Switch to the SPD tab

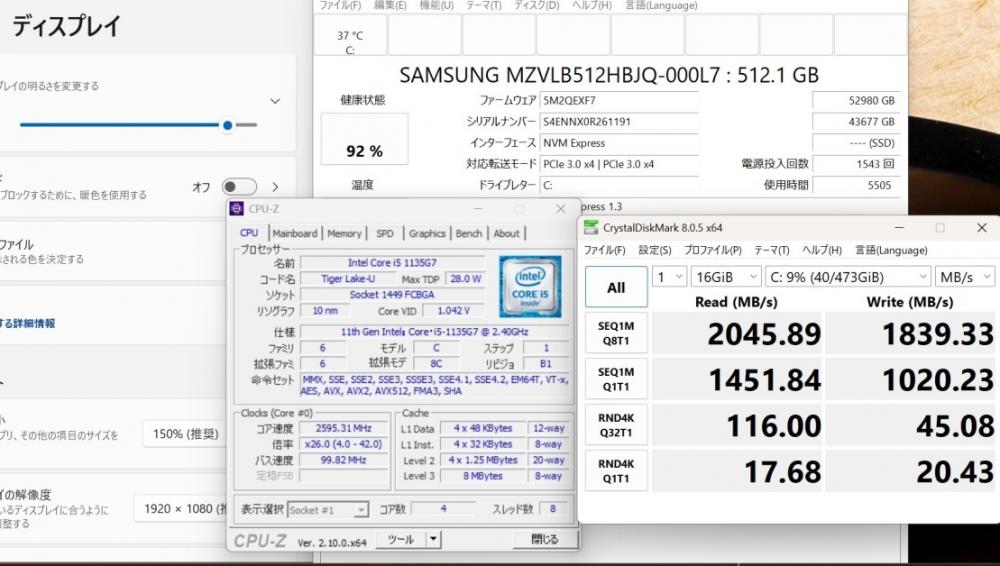[x=385, y=234]
